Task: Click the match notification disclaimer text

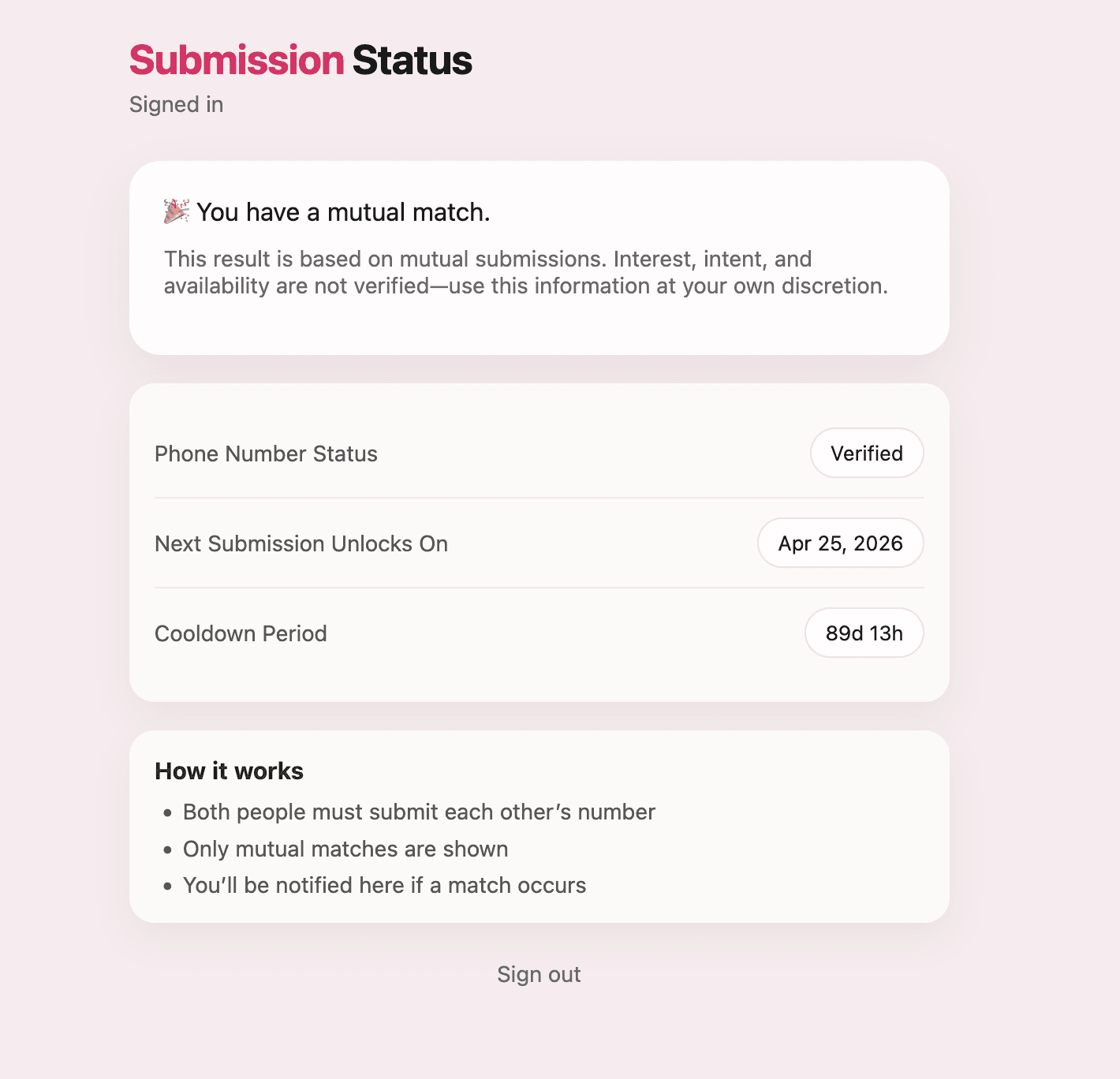Action: (525, 272)
